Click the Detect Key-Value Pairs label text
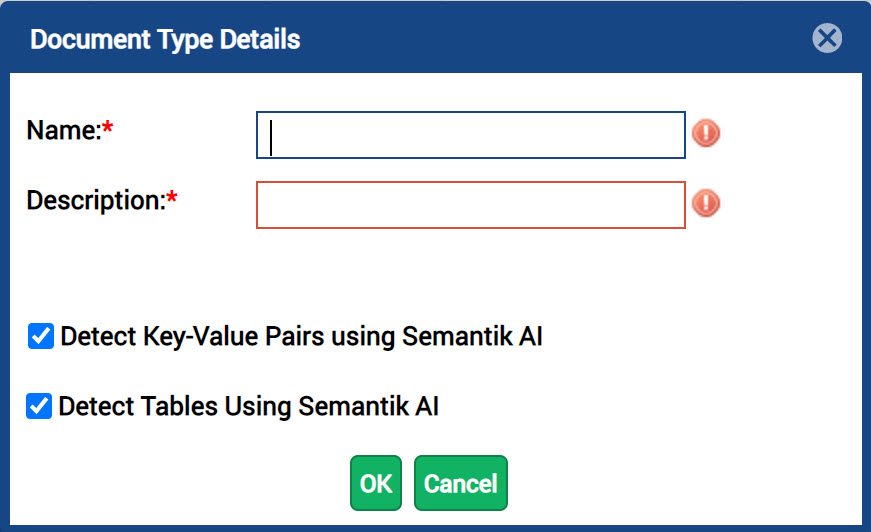Image resolution: width=871 pixels, height=532 pixels. tap(302, 337)
